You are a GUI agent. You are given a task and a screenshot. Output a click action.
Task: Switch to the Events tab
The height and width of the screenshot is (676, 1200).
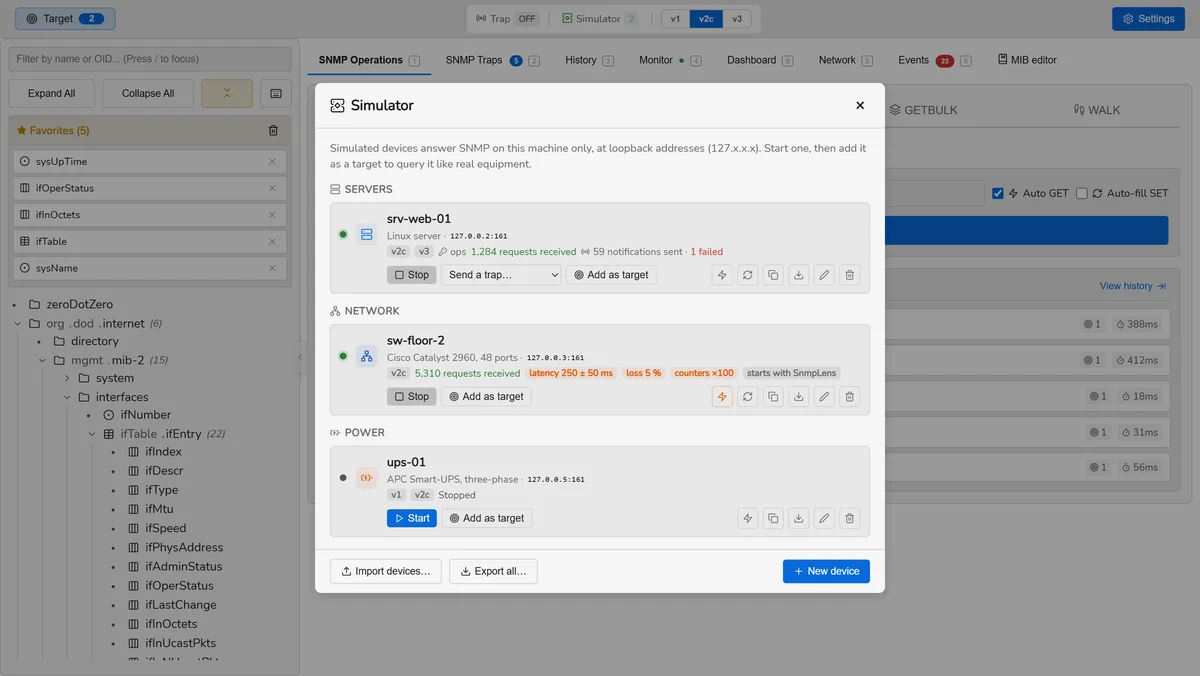pyautogui.click(x=934, y=60)
